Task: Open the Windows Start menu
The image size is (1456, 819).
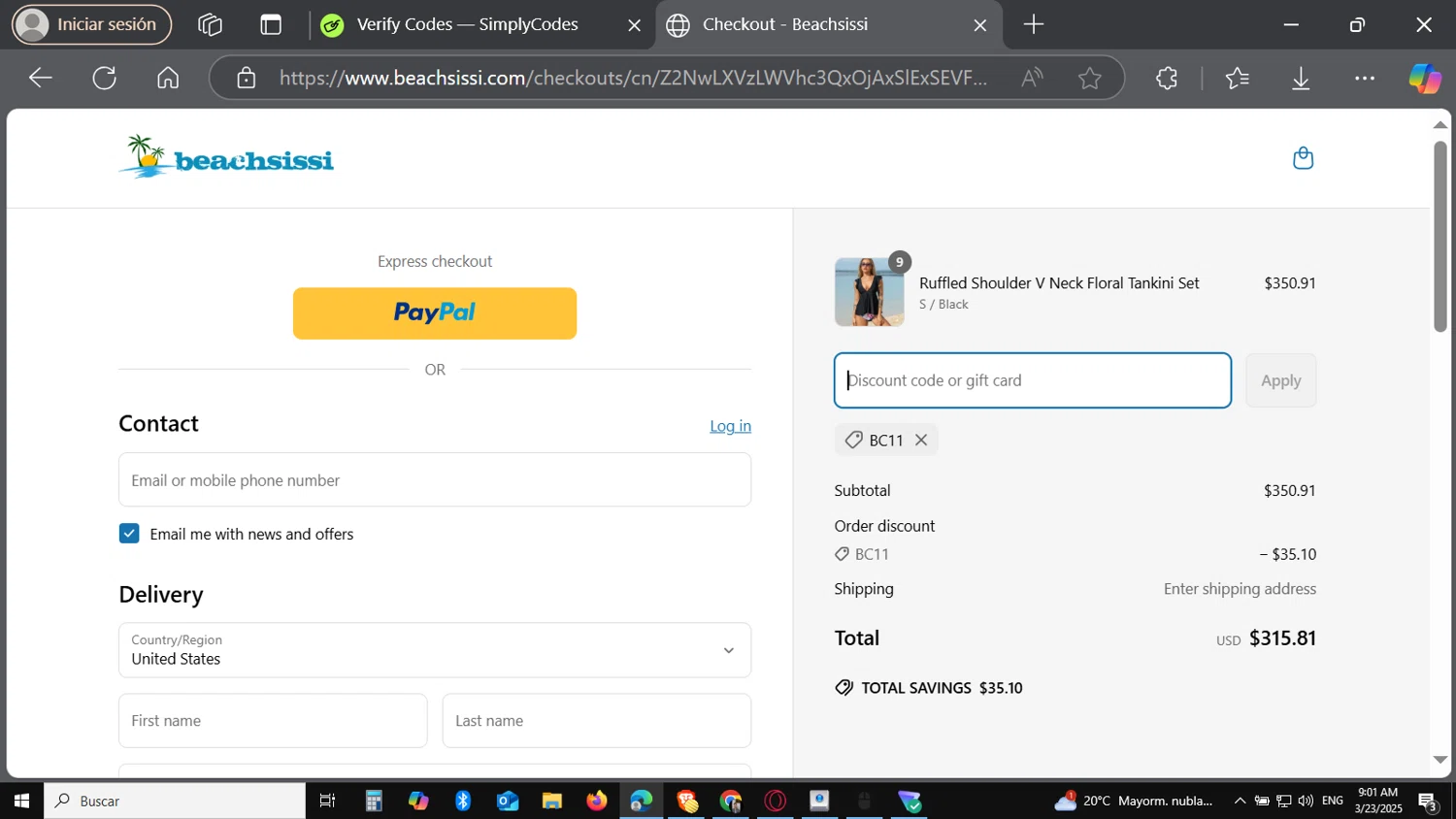Action: [21, 801]
